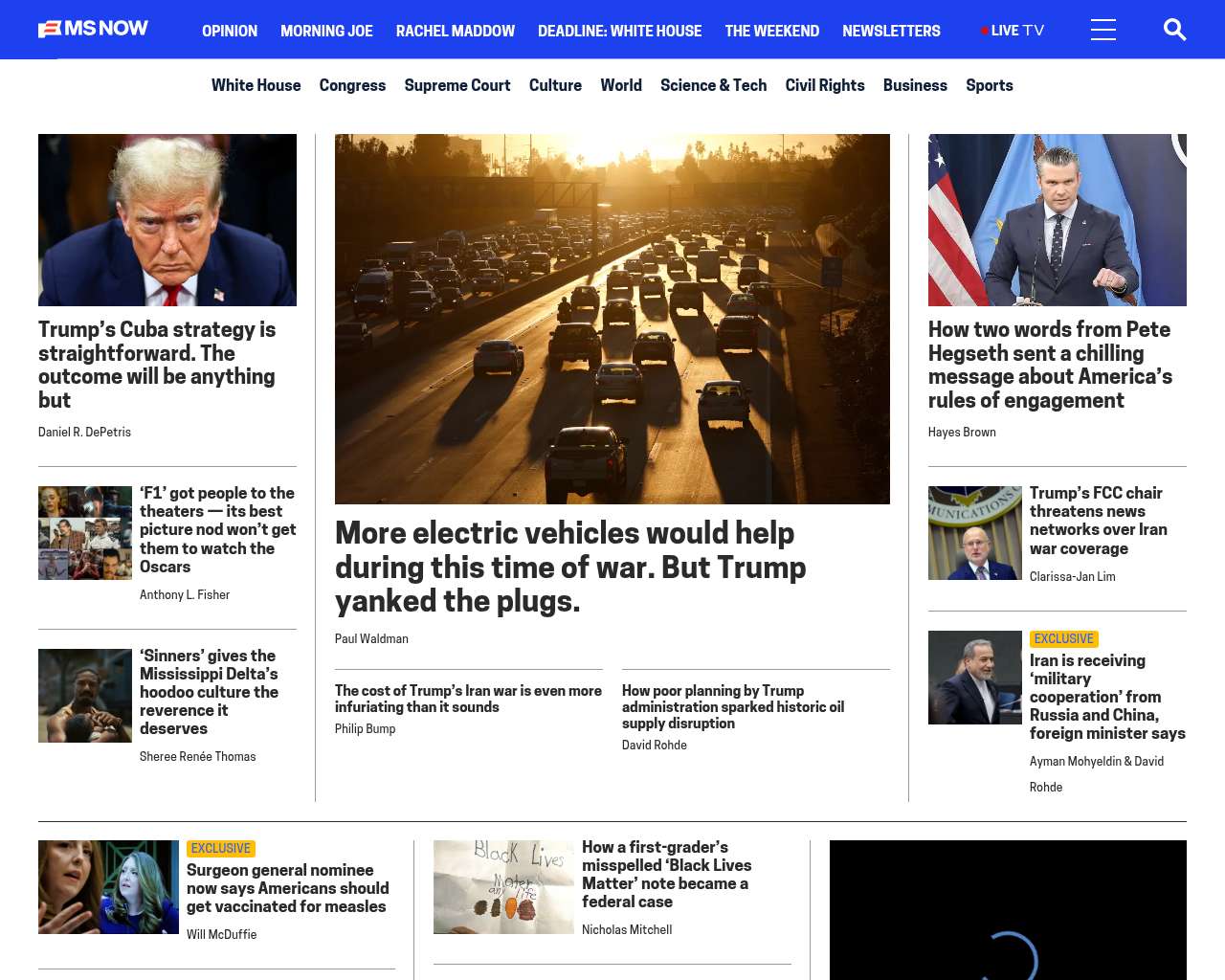Open the search magnifier icon
This screenshot has width=1225, height=980.
[1174, 30]
